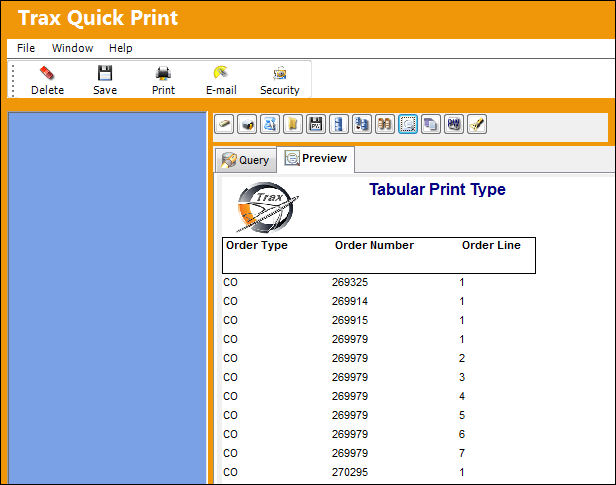Open the Security icon
This screenshot has height=485, width=616.
280,73
